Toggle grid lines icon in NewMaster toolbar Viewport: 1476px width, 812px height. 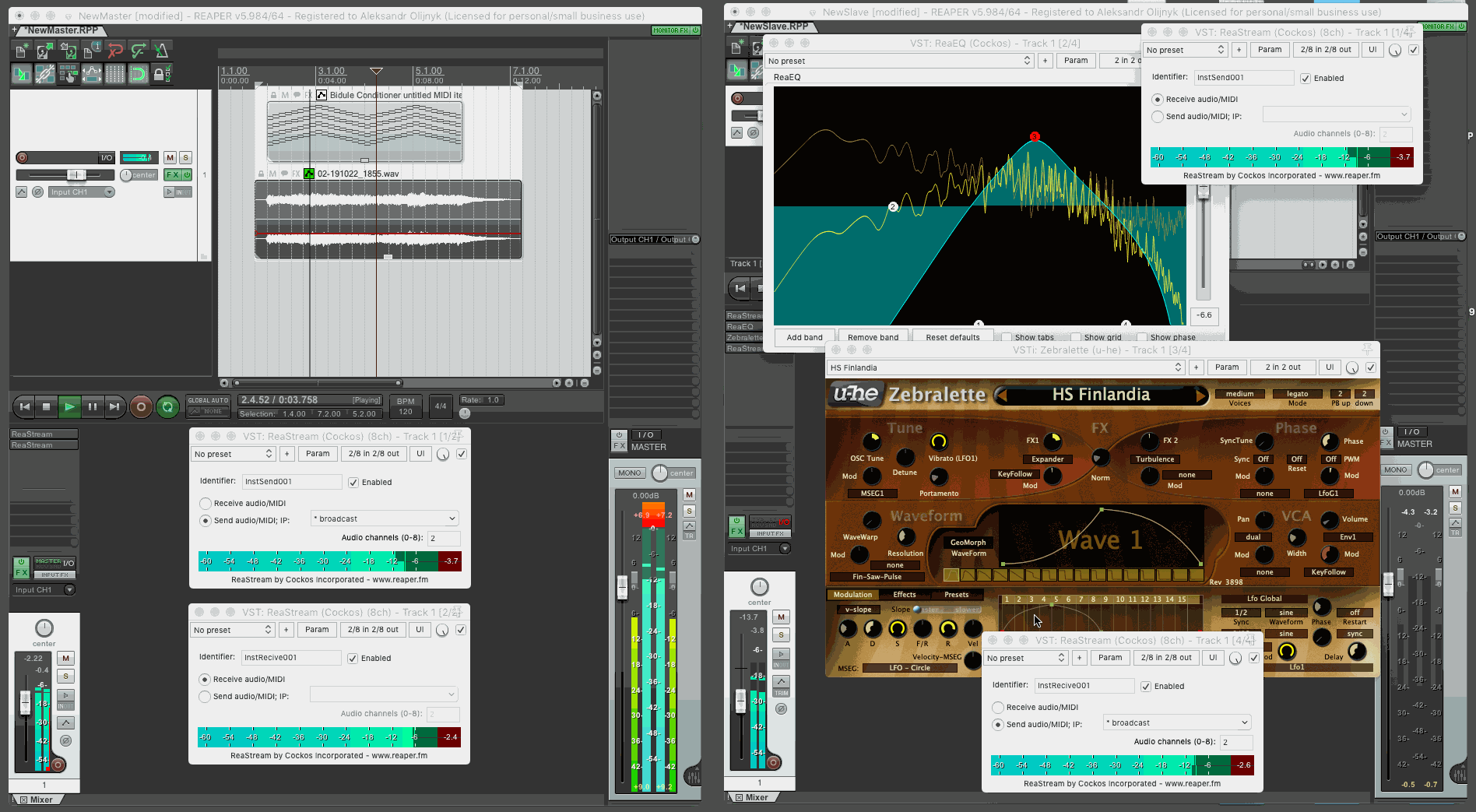click(x=115, y=74)
